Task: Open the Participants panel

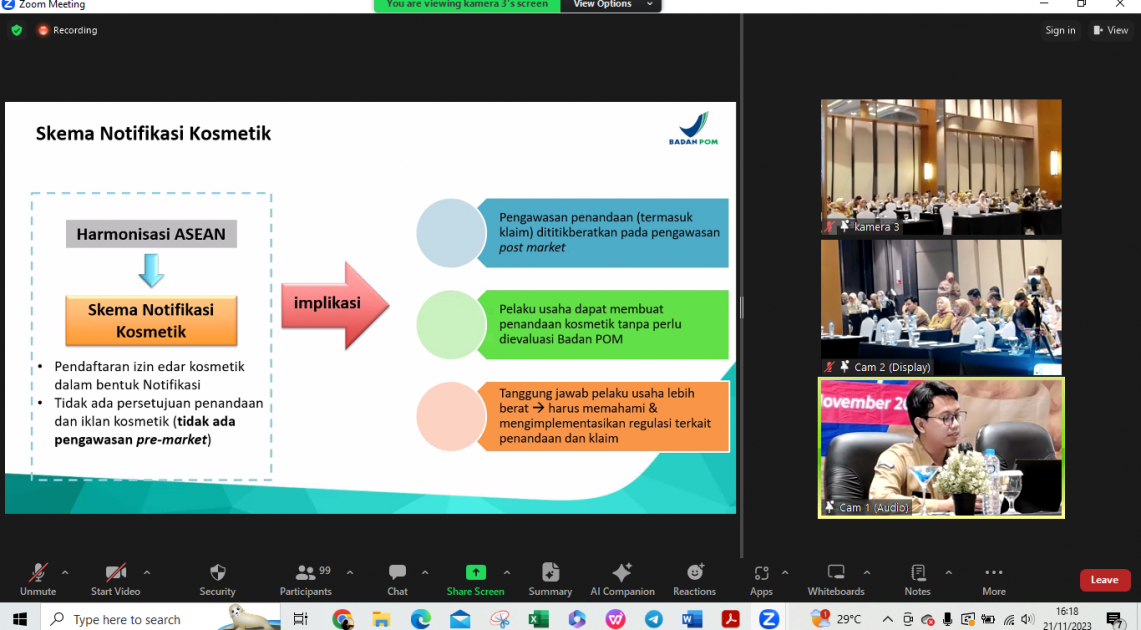Action: coord(306,578)
